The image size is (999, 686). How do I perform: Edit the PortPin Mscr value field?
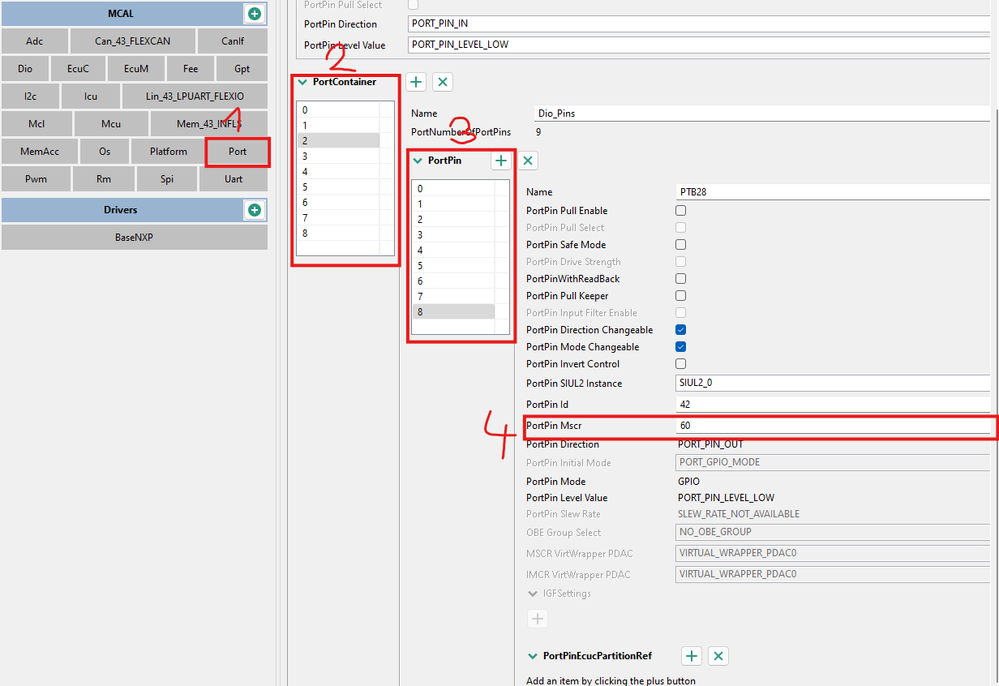[833, 425]
